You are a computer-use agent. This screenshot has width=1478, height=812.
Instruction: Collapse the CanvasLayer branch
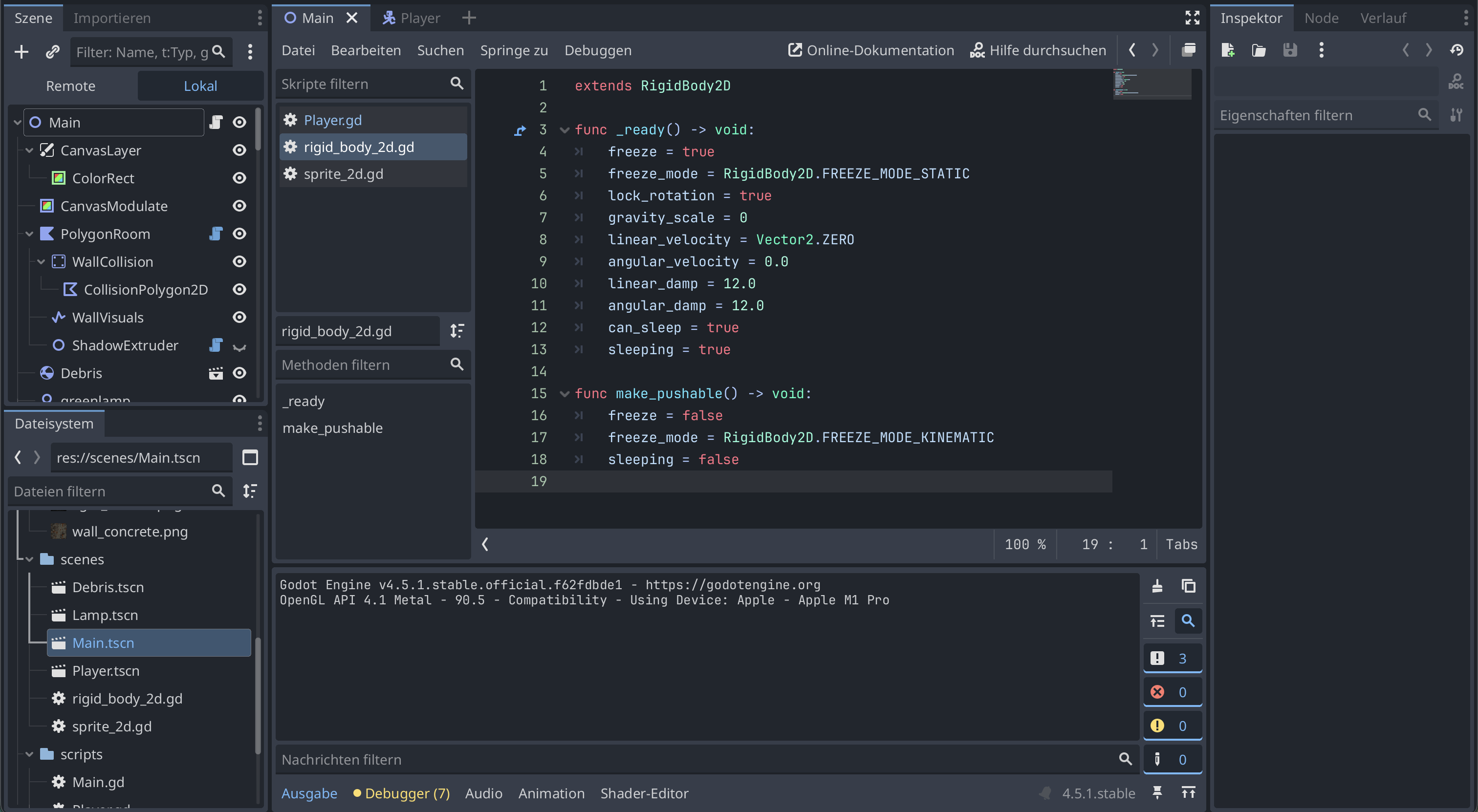(29, 150)
